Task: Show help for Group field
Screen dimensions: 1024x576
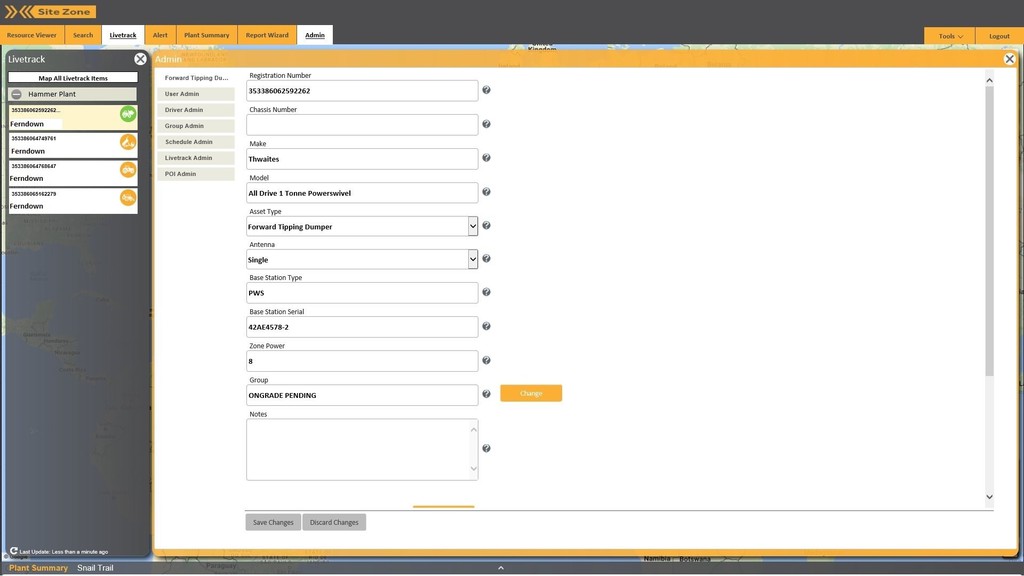Action: tap(486, 394)
